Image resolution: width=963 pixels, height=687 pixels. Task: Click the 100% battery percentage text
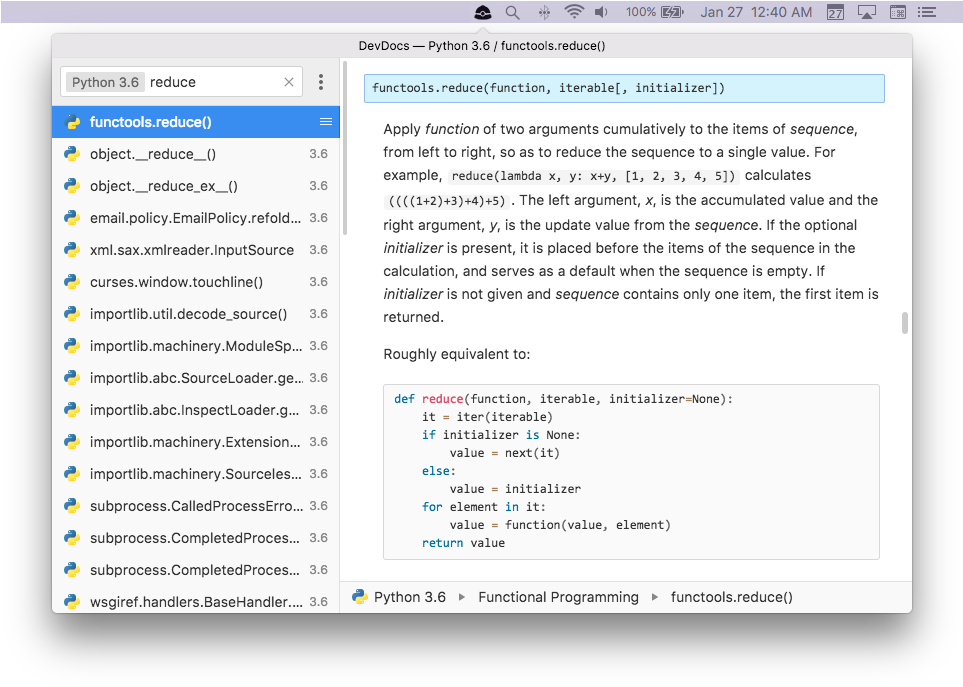point(641,12)
